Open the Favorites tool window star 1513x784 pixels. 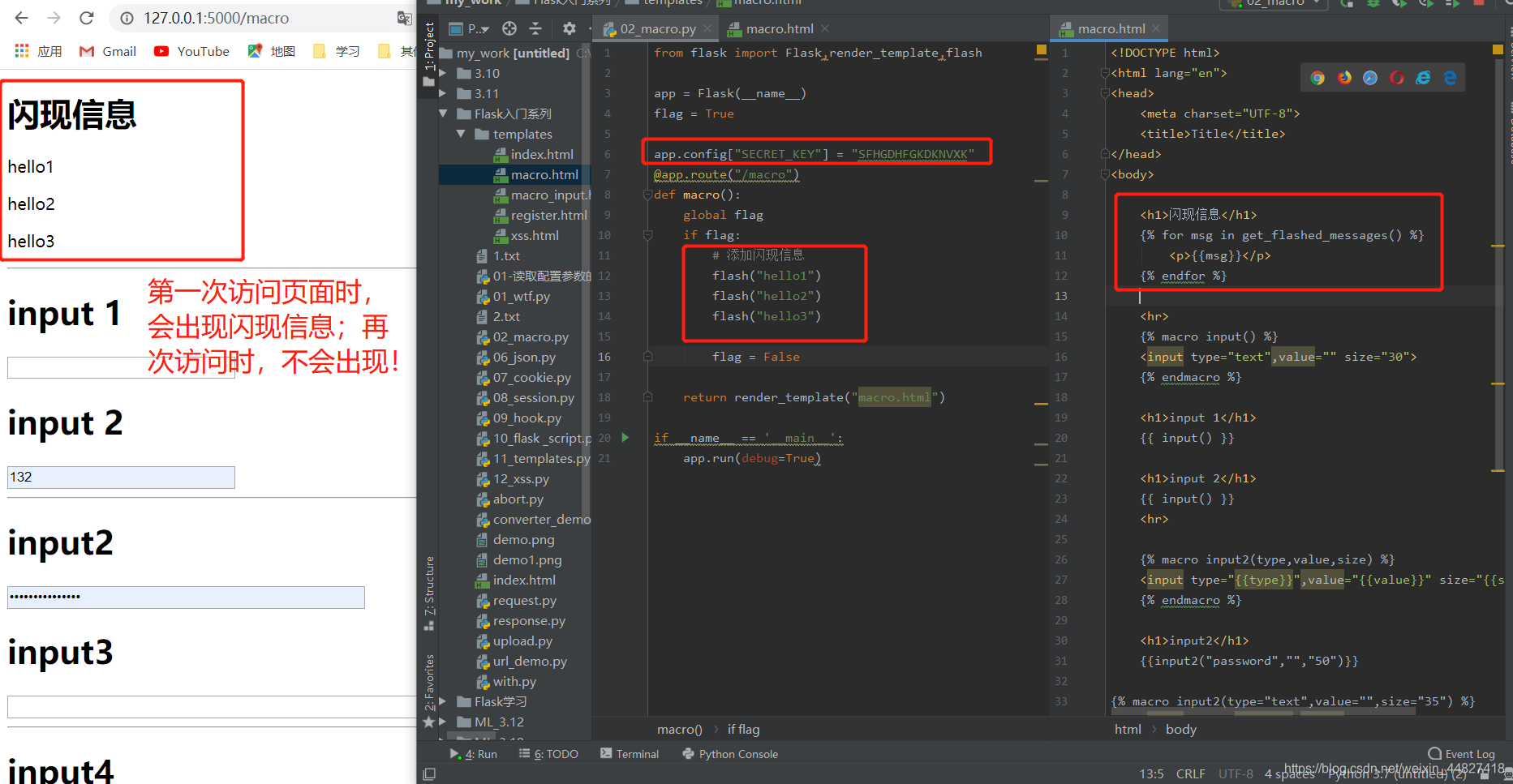(429, 722)
